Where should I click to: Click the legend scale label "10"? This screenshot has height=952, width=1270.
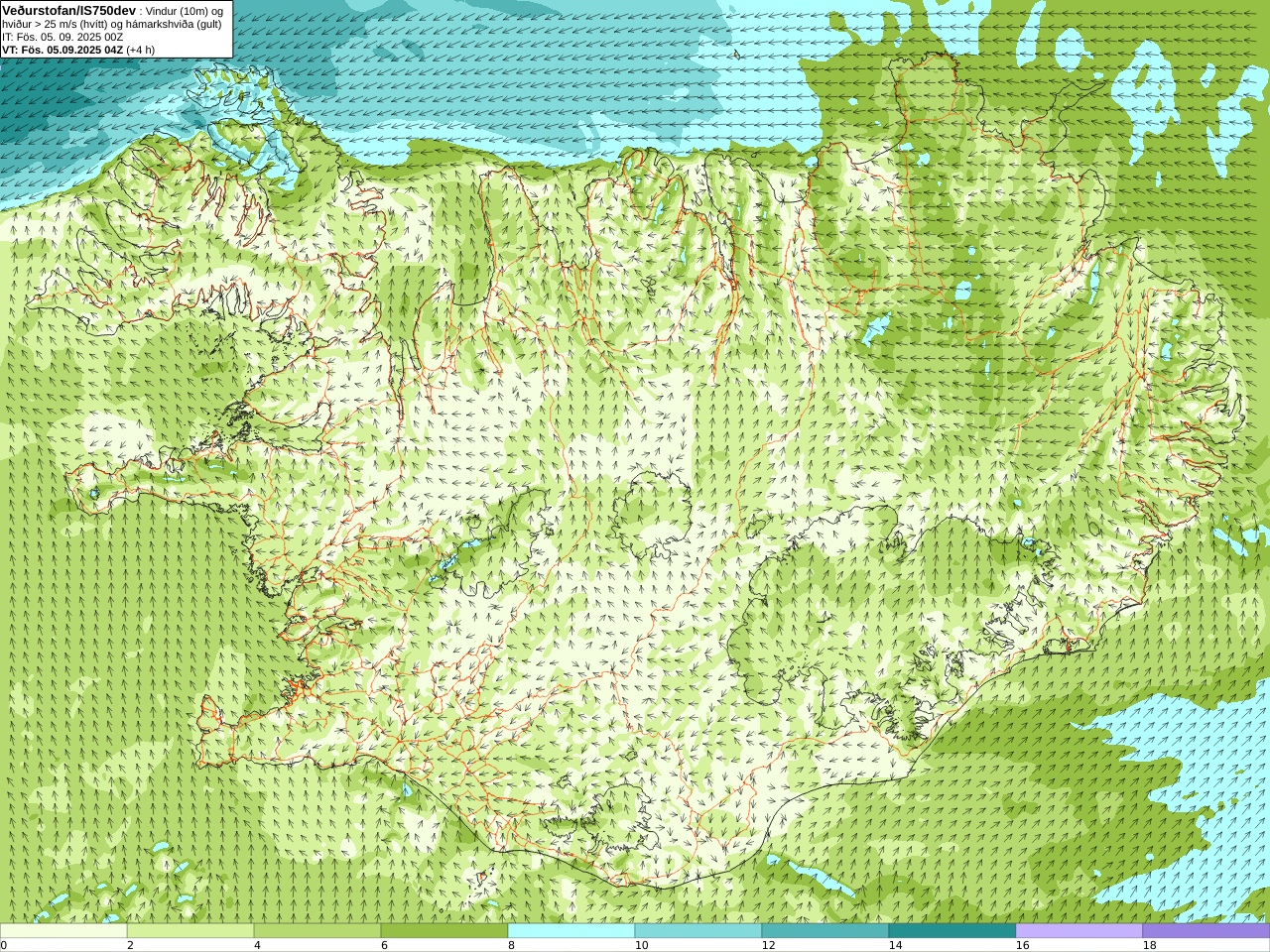pos(641,945)
